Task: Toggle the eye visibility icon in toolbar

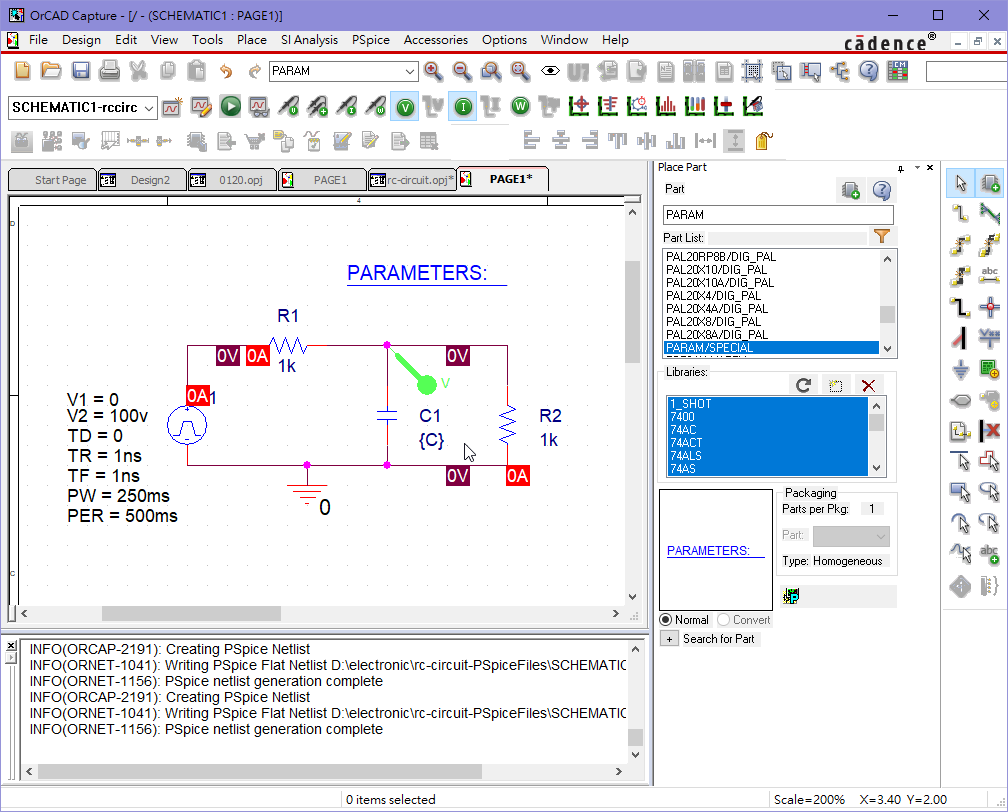Action: point(550,71)
